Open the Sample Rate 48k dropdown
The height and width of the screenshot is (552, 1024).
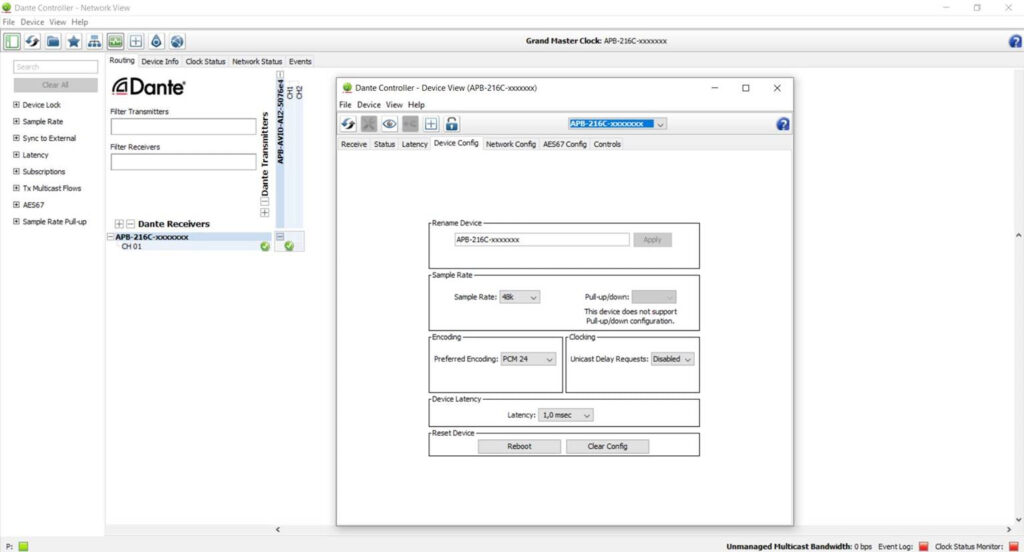coord(519,297)
